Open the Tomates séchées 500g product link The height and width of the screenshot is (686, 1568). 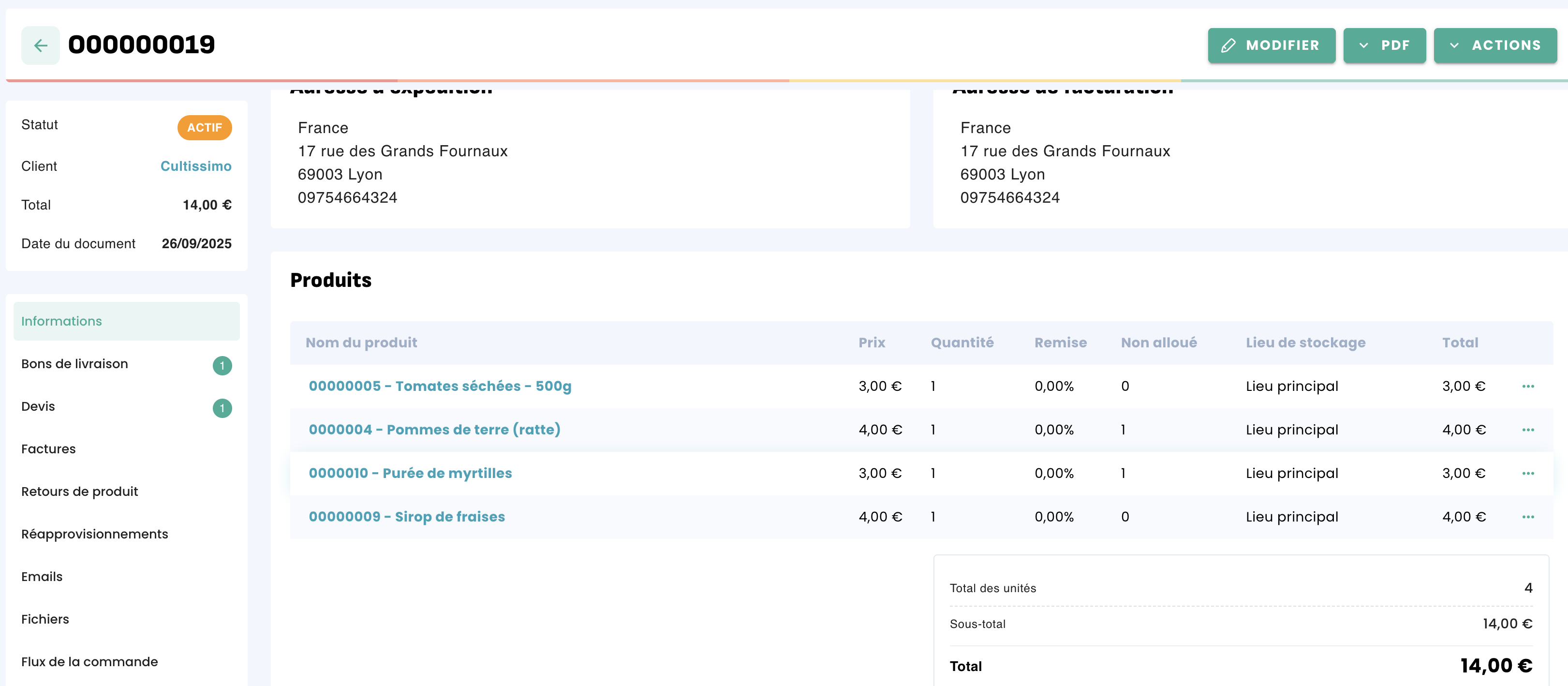tap(440, 386)
